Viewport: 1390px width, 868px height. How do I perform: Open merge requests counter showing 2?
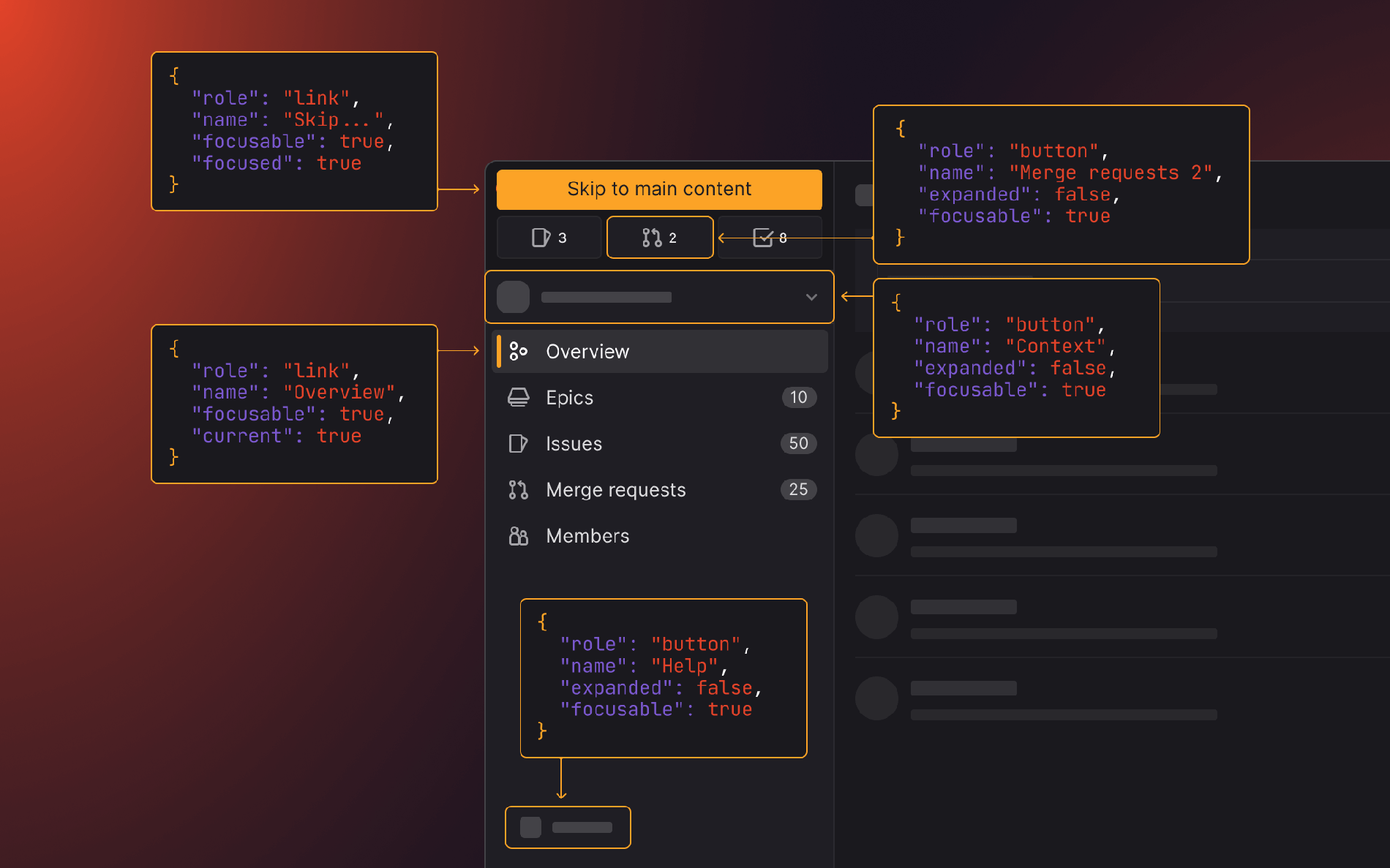(x=659, y=238)
